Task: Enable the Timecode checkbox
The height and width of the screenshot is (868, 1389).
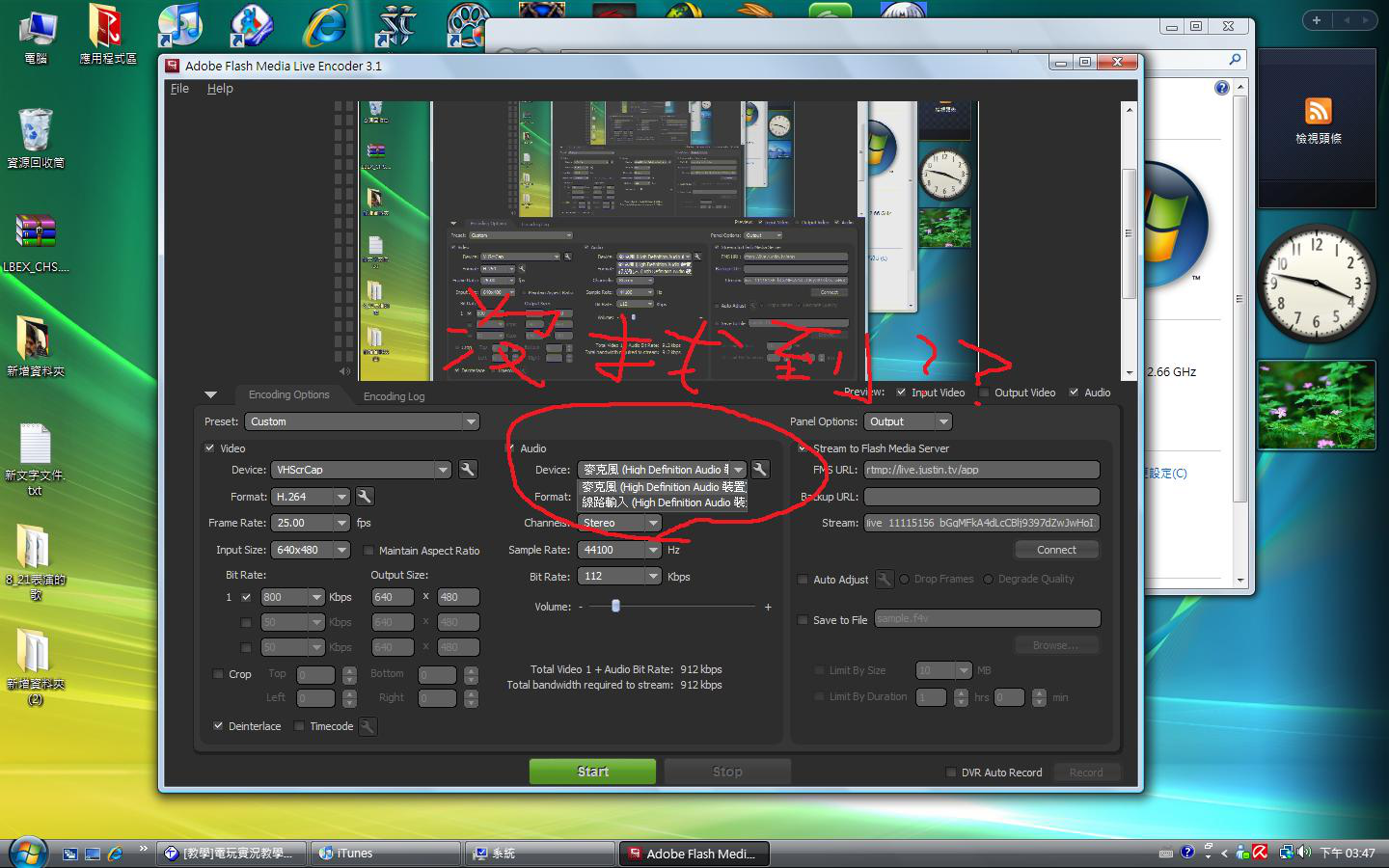Action: pos(299,726)
